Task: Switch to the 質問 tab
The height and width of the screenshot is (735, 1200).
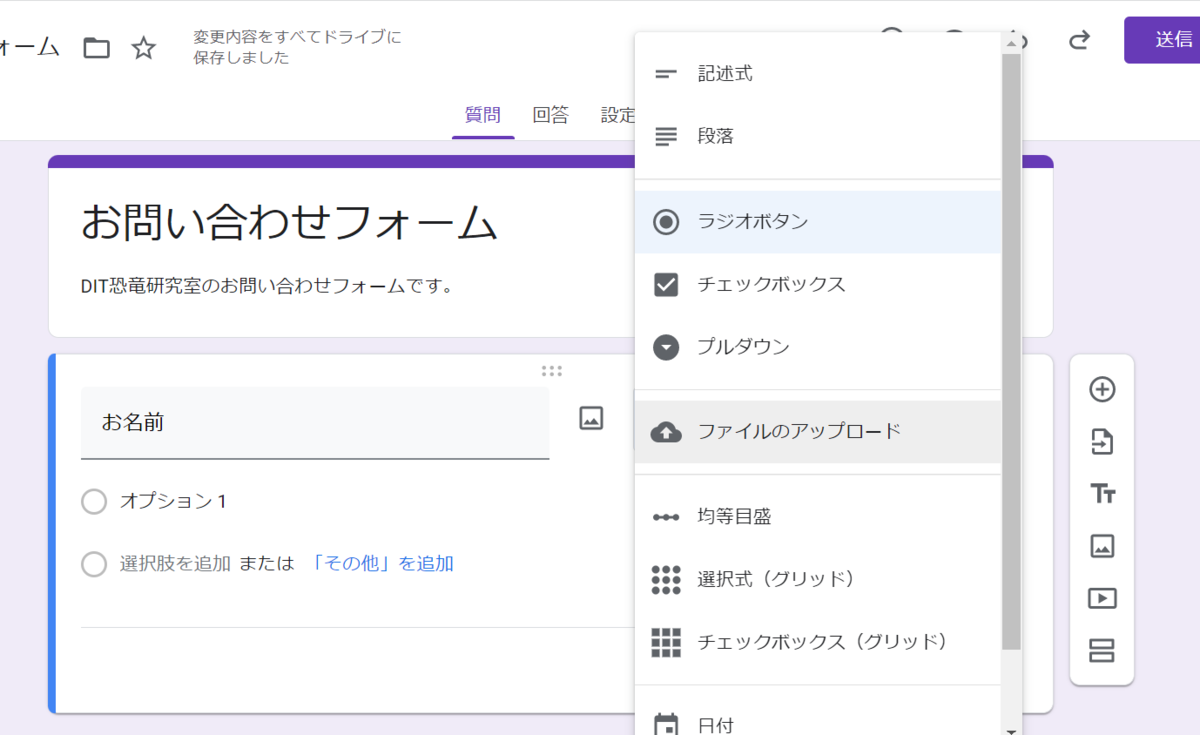Action: click(x=483, y=115)
